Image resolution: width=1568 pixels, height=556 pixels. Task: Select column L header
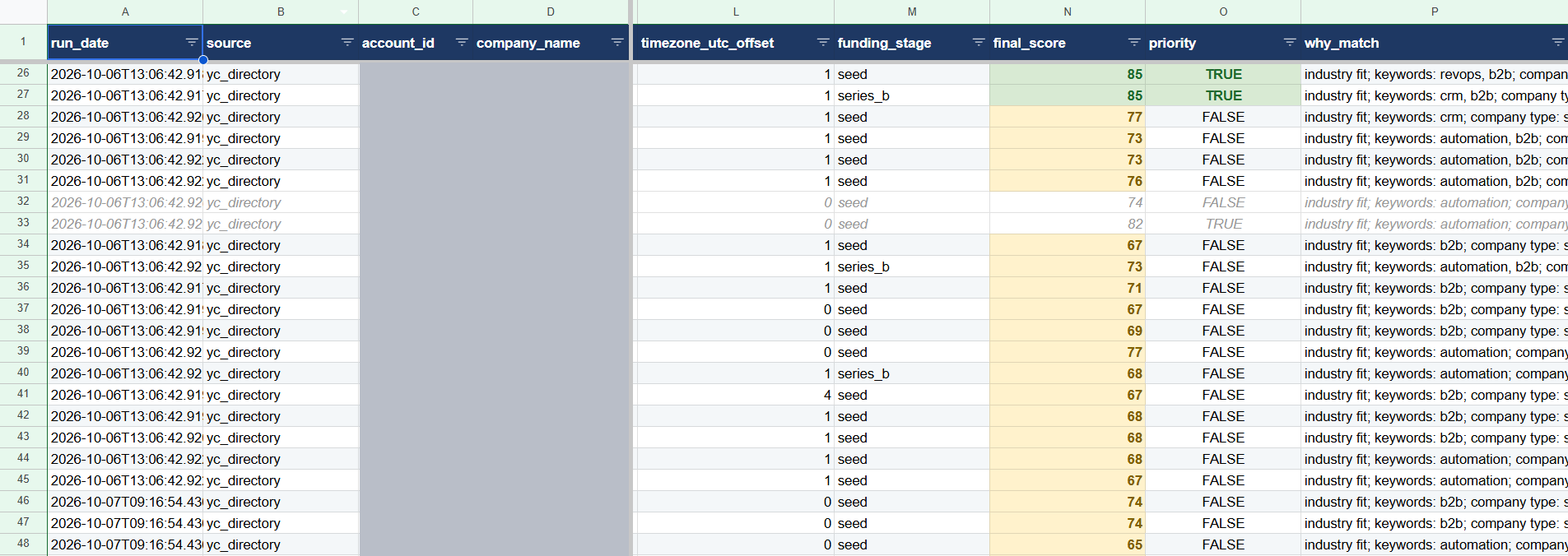click(736, 12)
